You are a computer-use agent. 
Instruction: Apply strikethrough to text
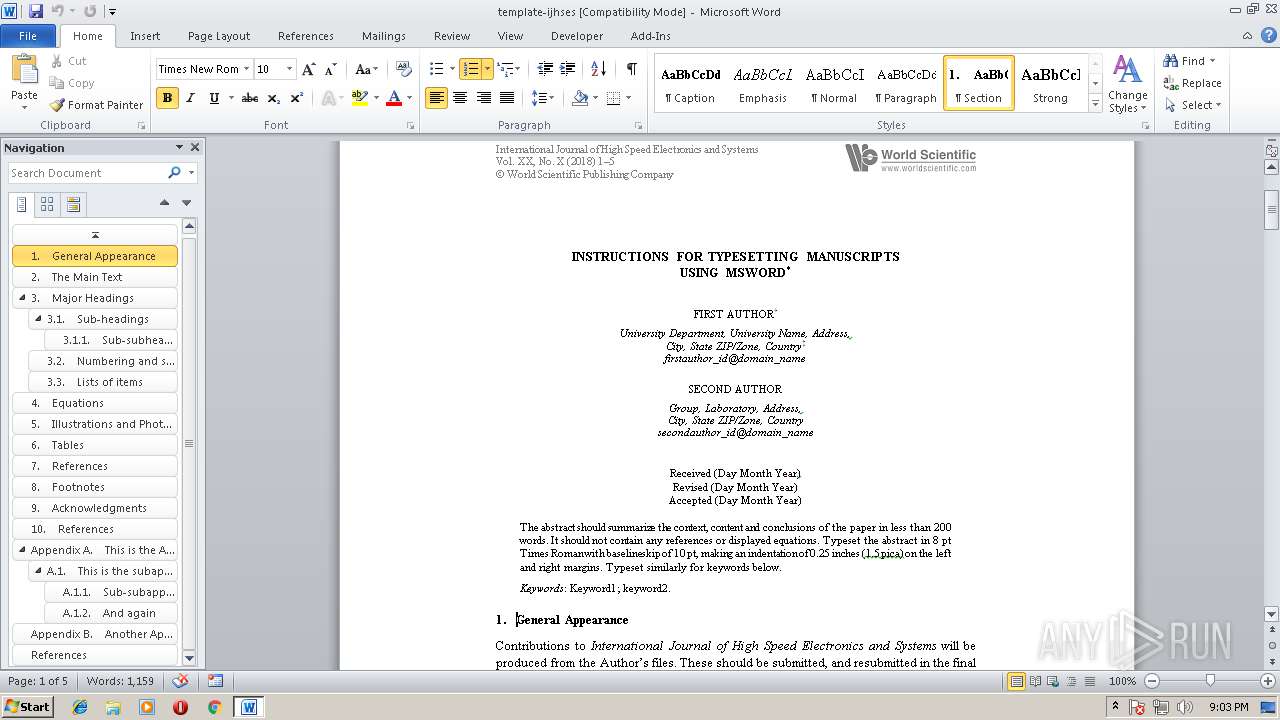[250, 98]
